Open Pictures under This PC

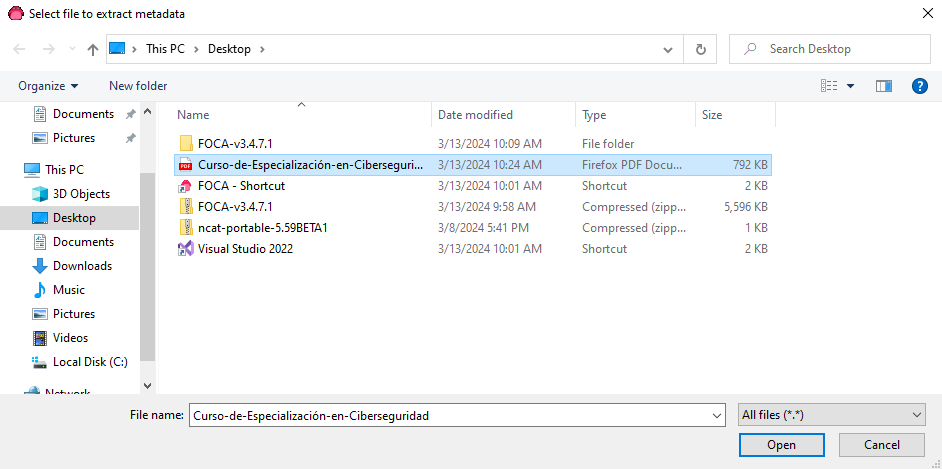74,313
